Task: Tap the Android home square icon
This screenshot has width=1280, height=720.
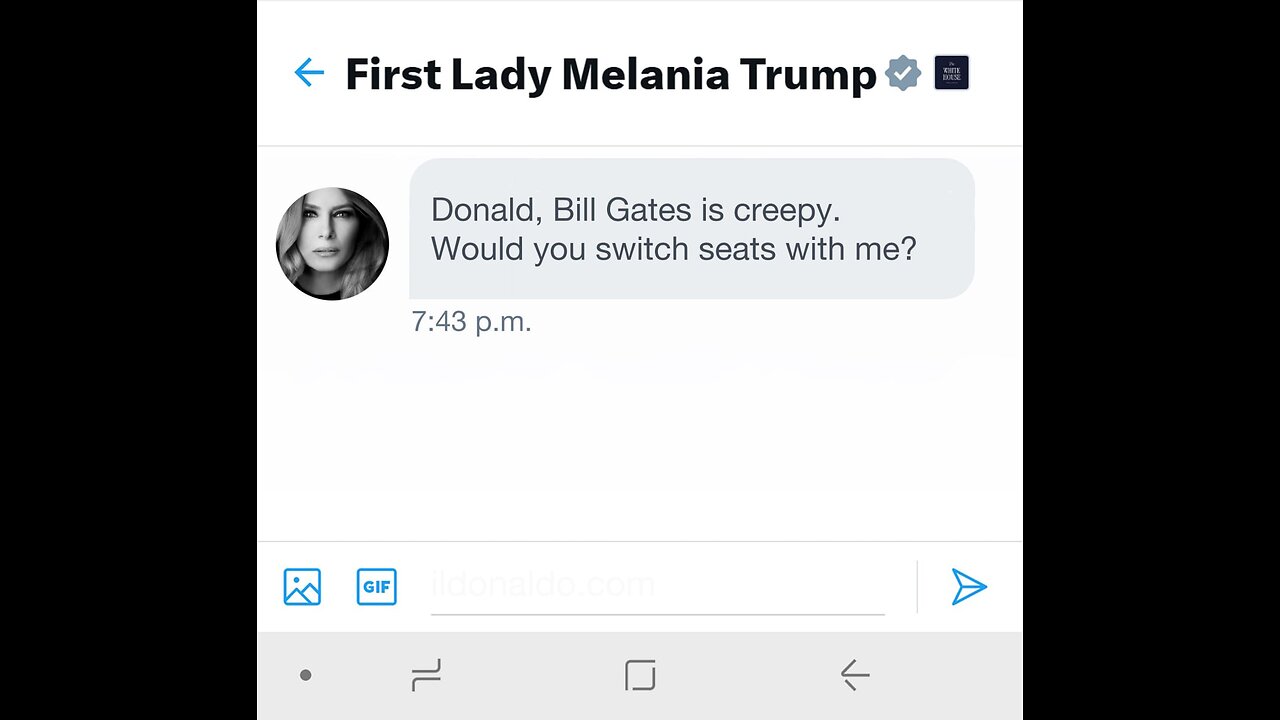Action: click(640, 676)
